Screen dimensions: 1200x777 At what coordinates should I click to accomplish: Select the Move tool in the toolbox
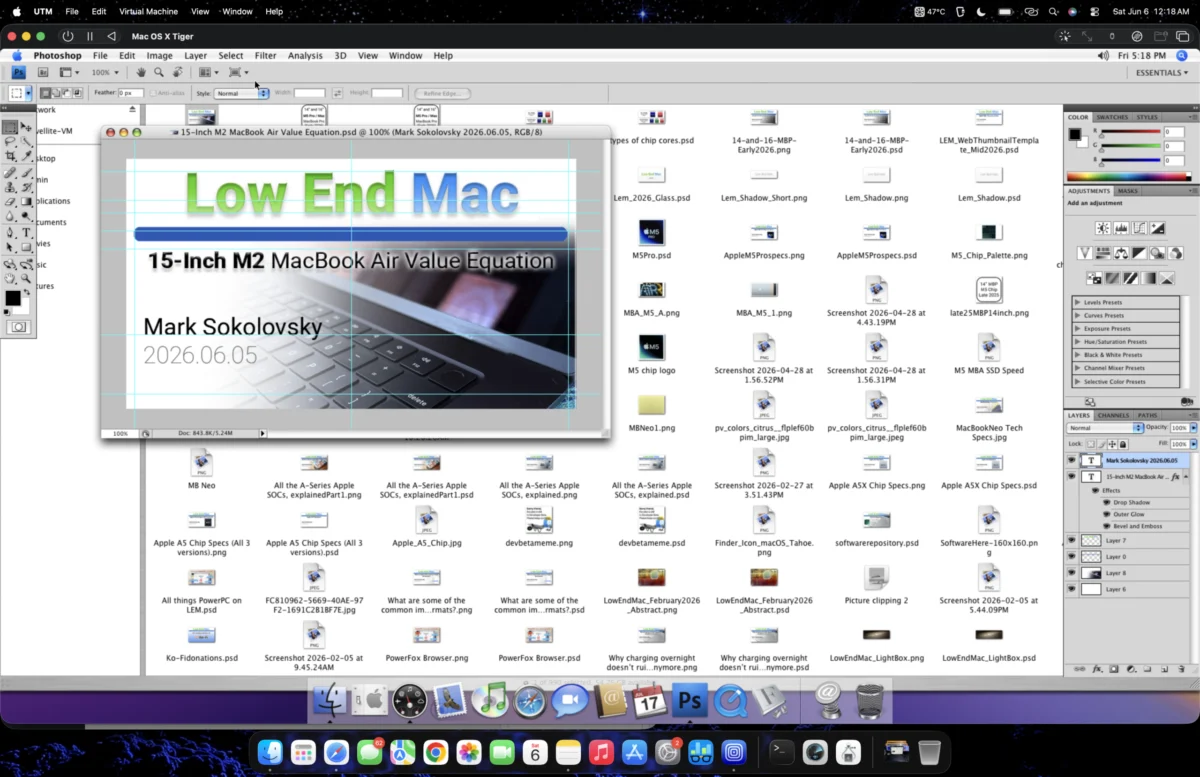(x=26, y=126)
